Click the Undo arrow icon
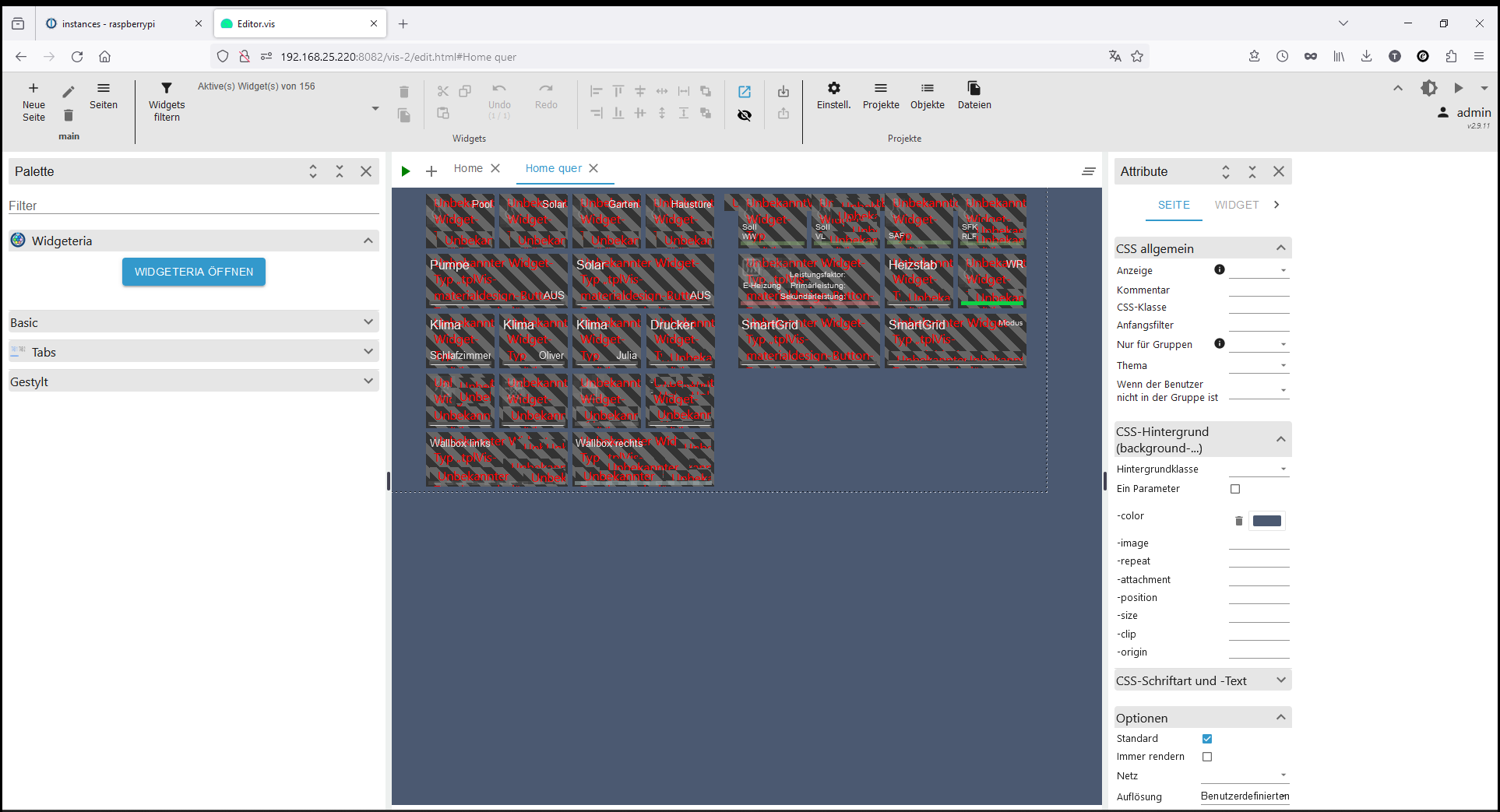Image resolution: width=1500 pixels, height=812 pixels. [499, 89]
